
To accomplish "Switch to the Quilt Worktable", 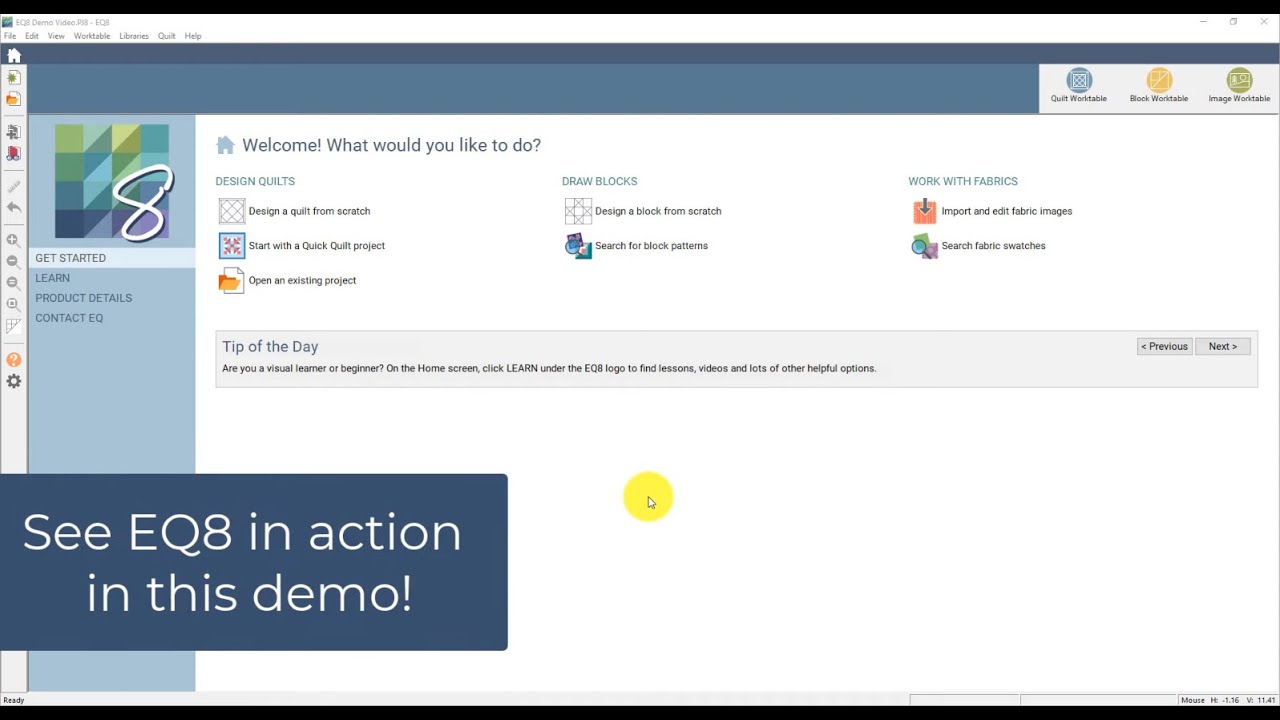I will [x=1078, y=86].
